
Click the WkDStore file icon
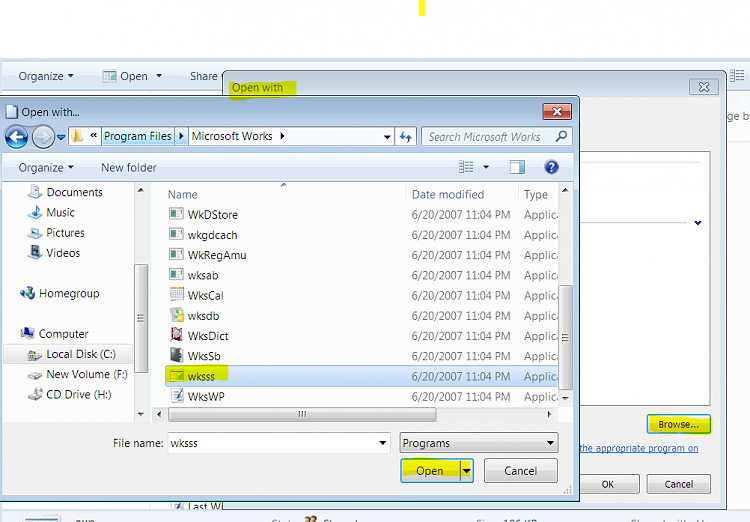click(x=176, y=214)
